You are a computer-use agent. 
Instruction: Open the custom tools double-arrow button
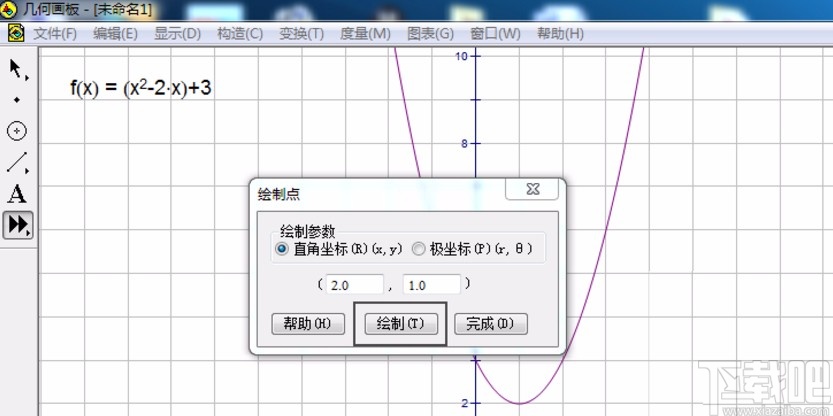[x=18, y=225]
